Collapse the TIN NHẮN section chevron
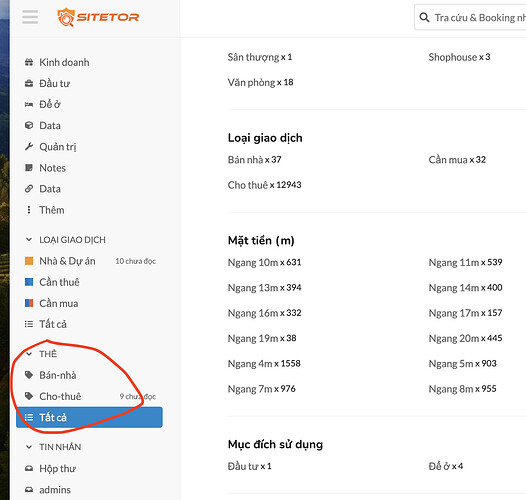This screenshot has width=526, height=500. pyautogui.click(x=29, y=447)
